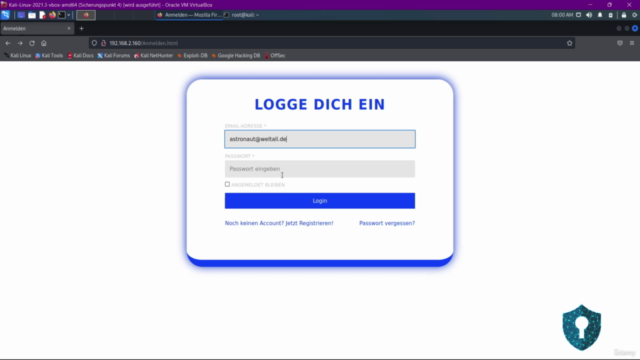Viewport: 640px width, 360px height.
Task: Open the volume control tray icon
Action: [x=589, y=15]
